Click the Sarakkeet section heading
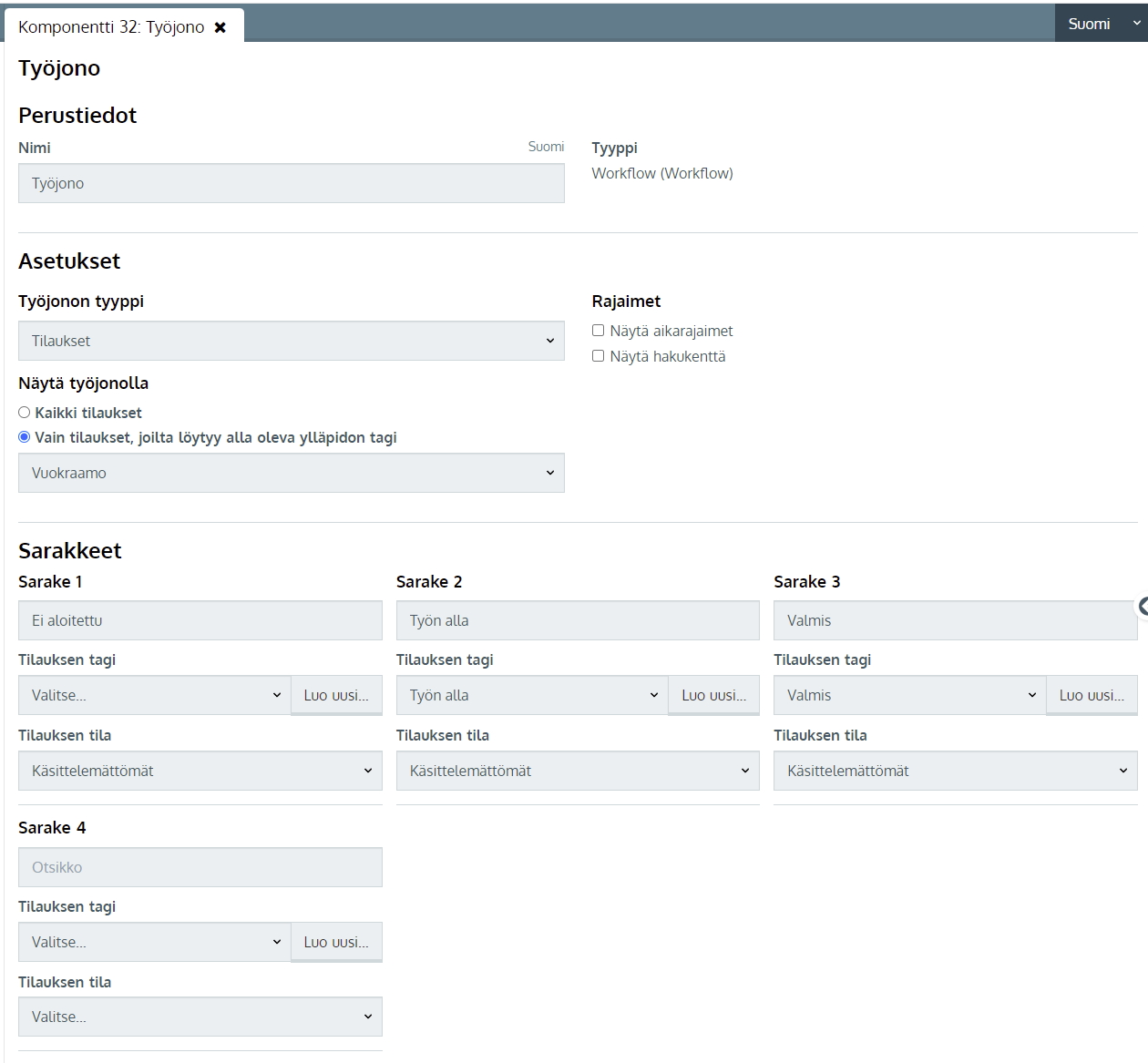Image resolution: width=1148 pixels, height=1063 pixels. pyautogui.click(x=70, y=550)
